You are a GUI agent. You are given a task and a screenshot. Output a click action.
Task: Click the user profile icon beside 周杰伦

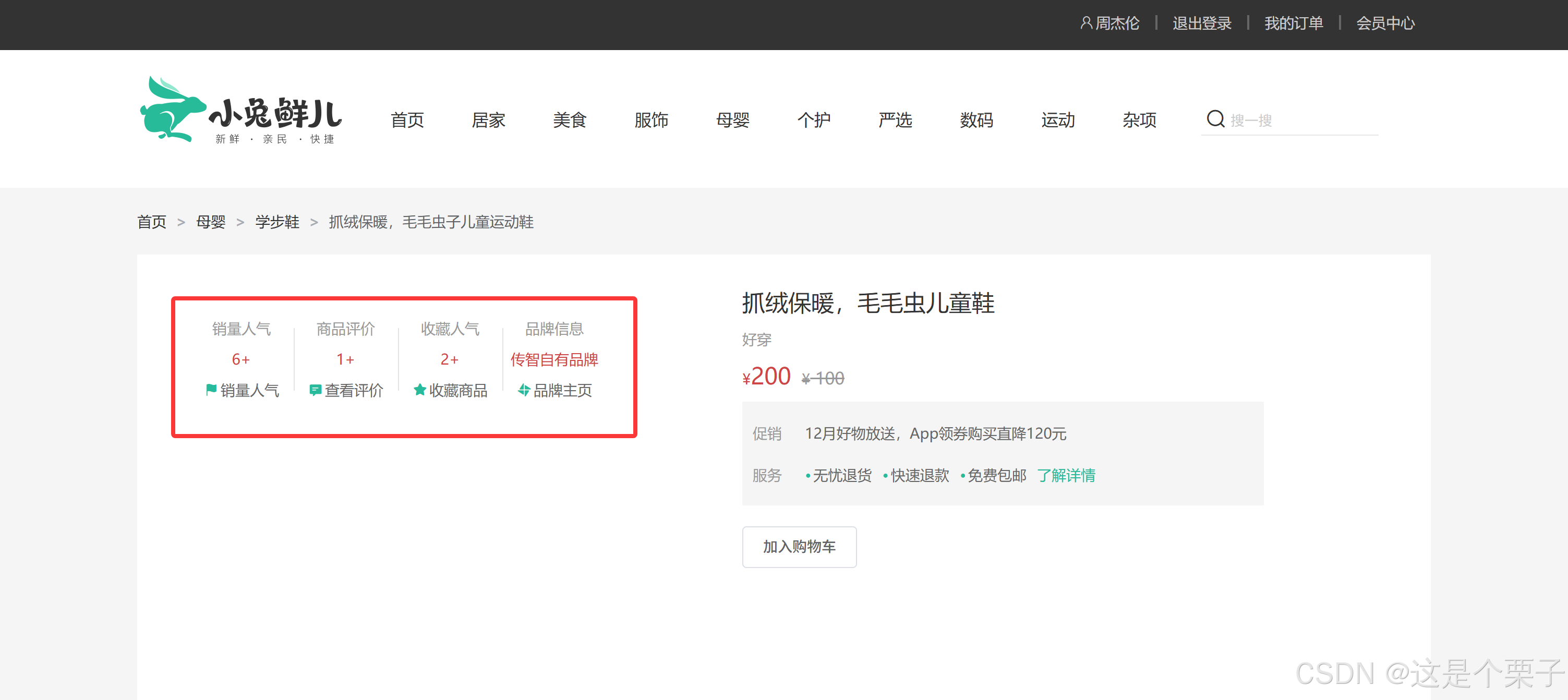click(x=1086, y=23)
